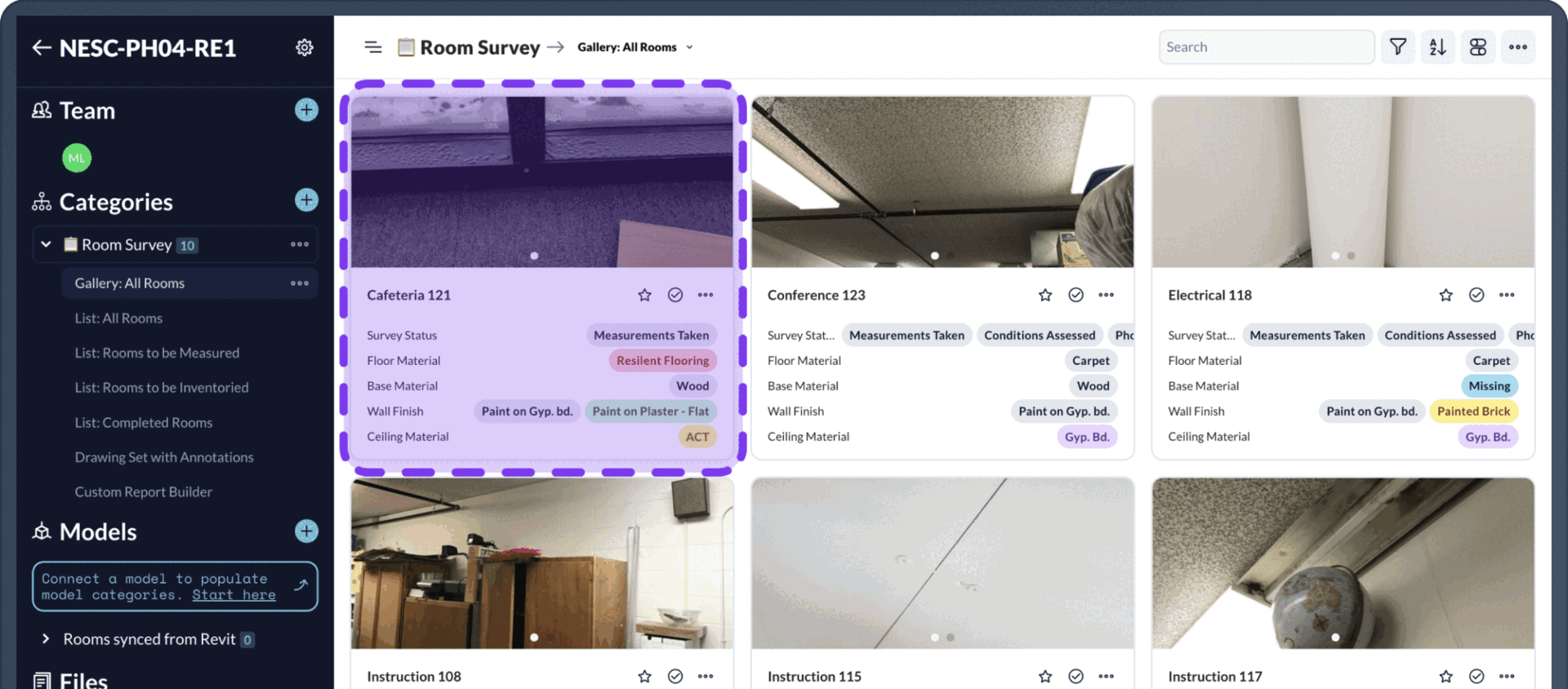Select List: All Rooms view

tap(118, 318)
